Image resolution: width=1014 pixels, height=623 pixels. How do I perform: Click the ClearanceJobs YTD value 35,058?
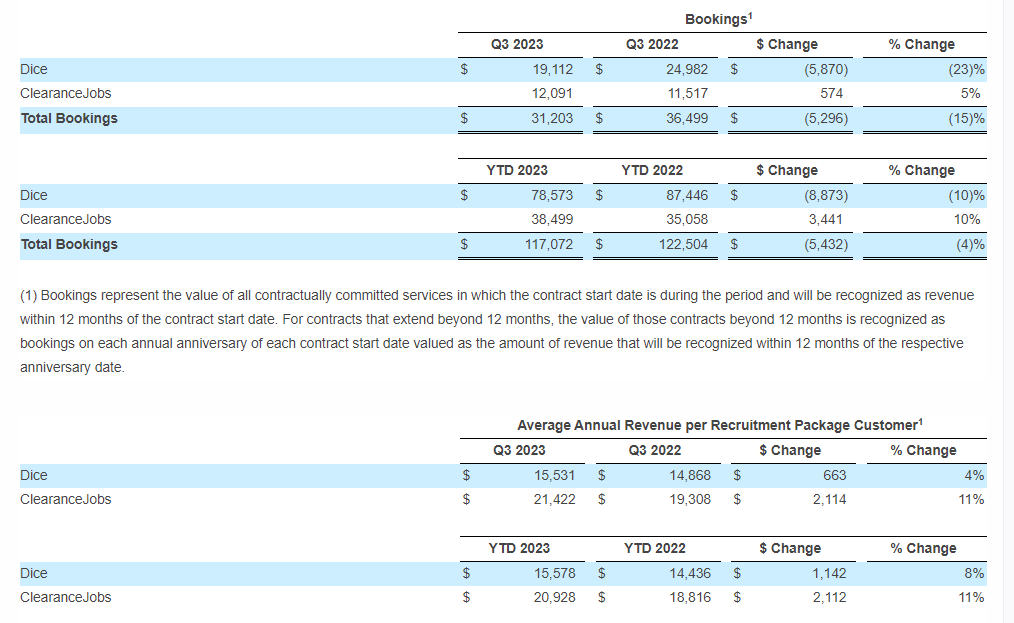(687, 219)
